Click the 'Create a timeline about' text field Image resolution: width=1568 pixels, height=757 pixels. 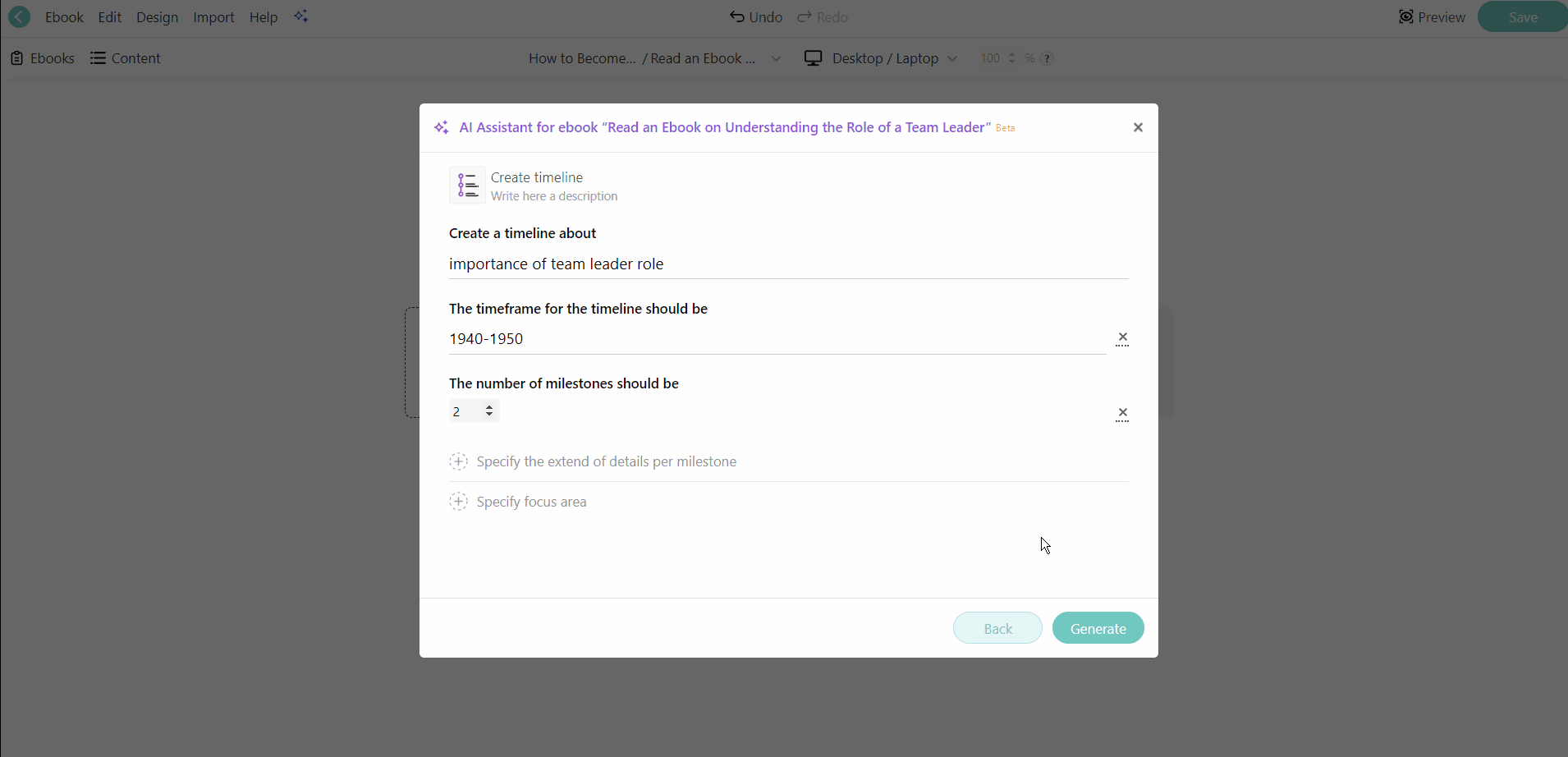(x=788, y=264)
